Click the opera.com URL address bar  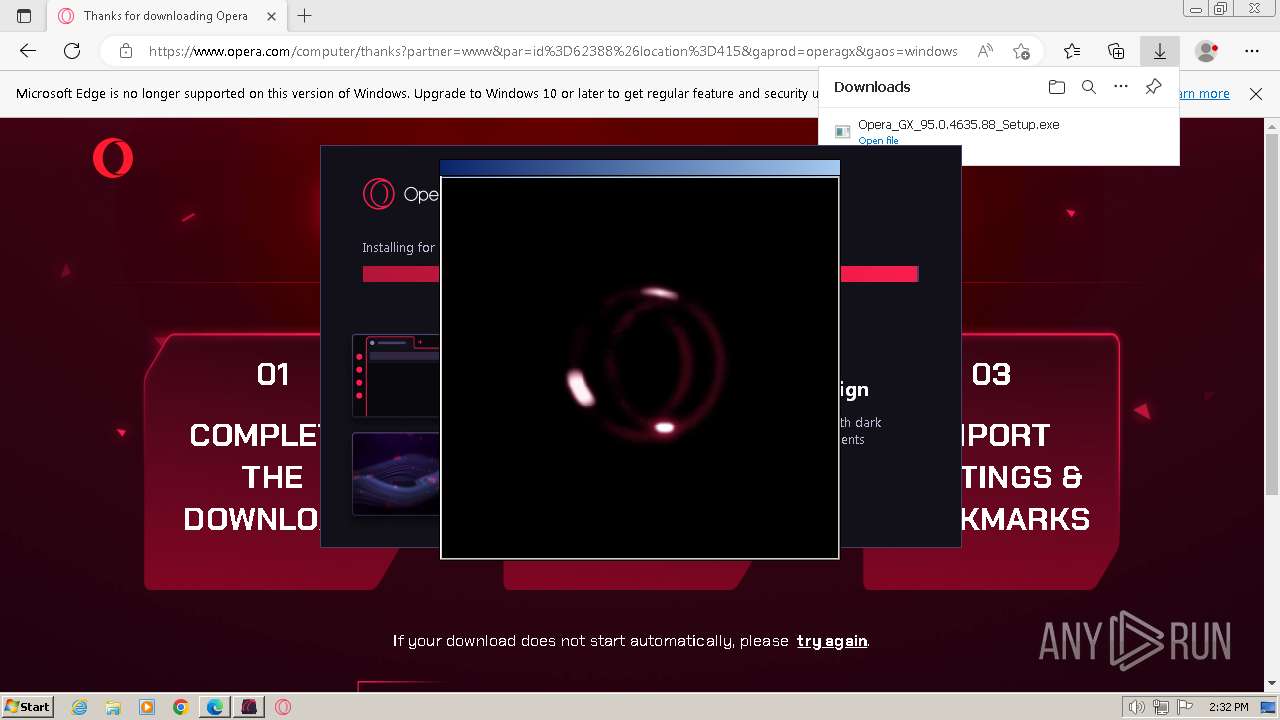point(553,51)
